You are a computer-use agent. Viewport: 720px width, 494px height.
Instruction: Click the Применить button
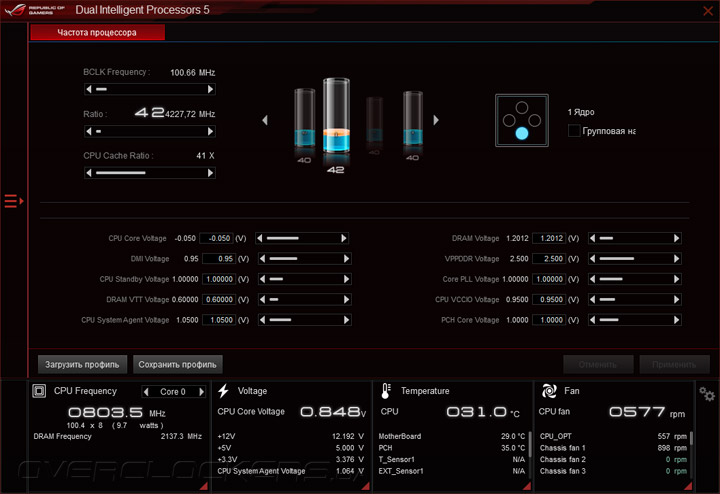(674, 364)
